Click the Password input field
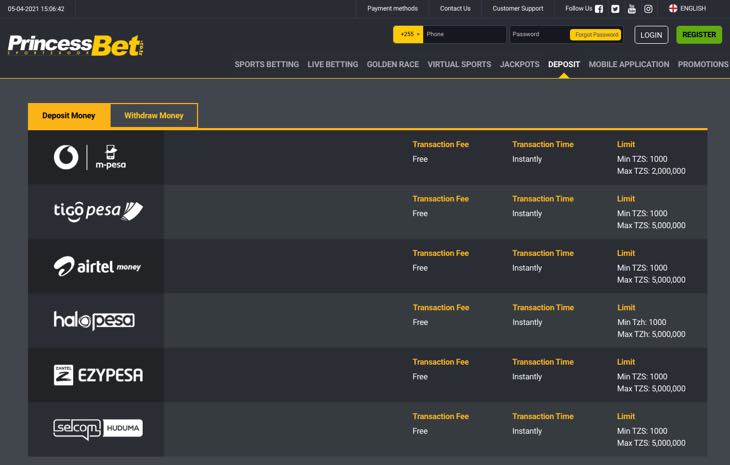 click(x=539, y=34)
